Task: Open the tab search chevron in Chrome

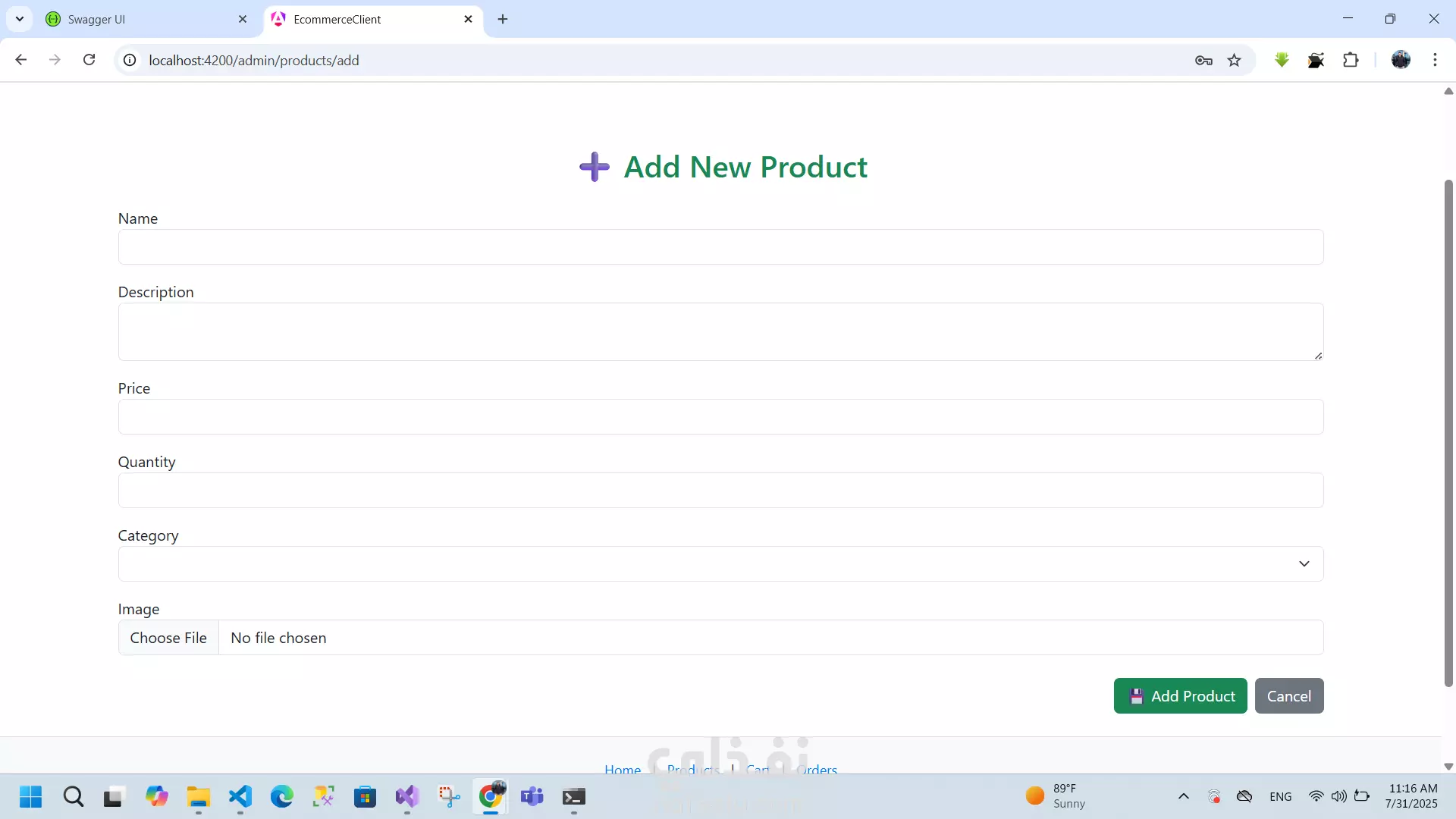Action: 20,19
